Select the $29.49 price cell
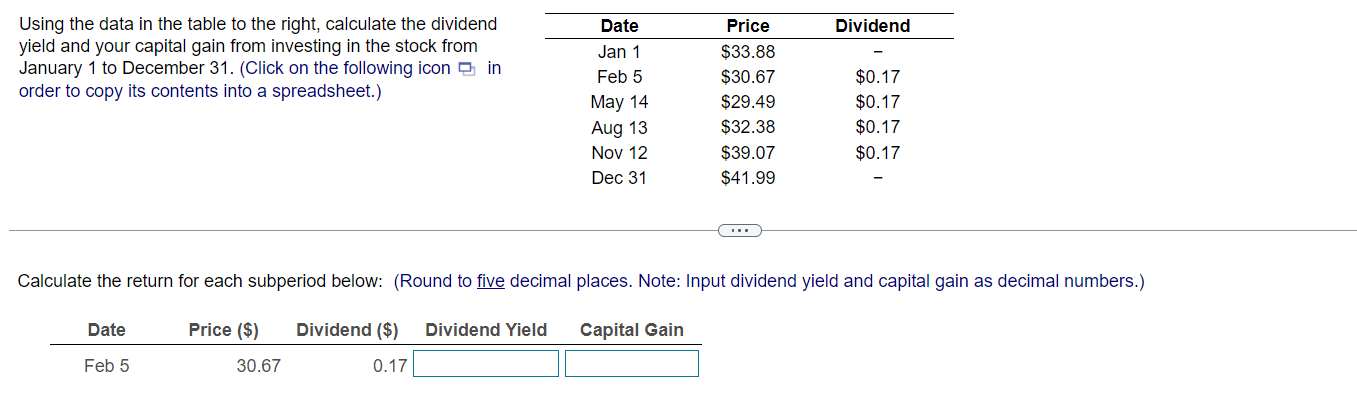This screenshot has height=417, width=1357. (748, 102)
